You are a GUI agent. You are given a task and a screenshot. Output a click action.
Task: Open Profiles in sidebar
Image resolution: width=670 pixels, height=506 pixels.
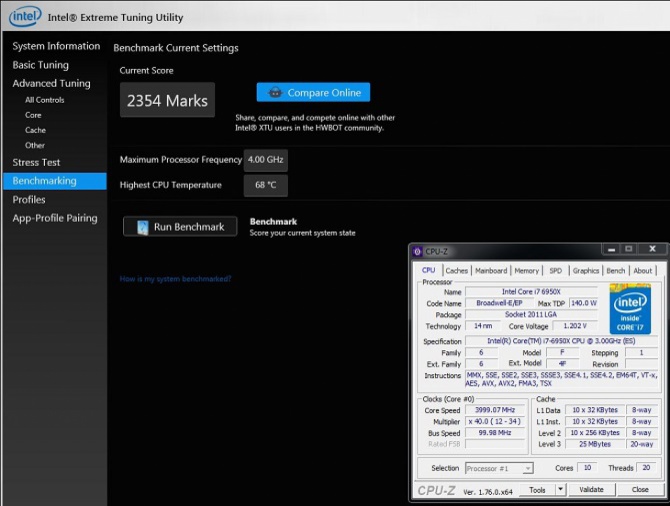pyautogui.click(x=29, y=200)
